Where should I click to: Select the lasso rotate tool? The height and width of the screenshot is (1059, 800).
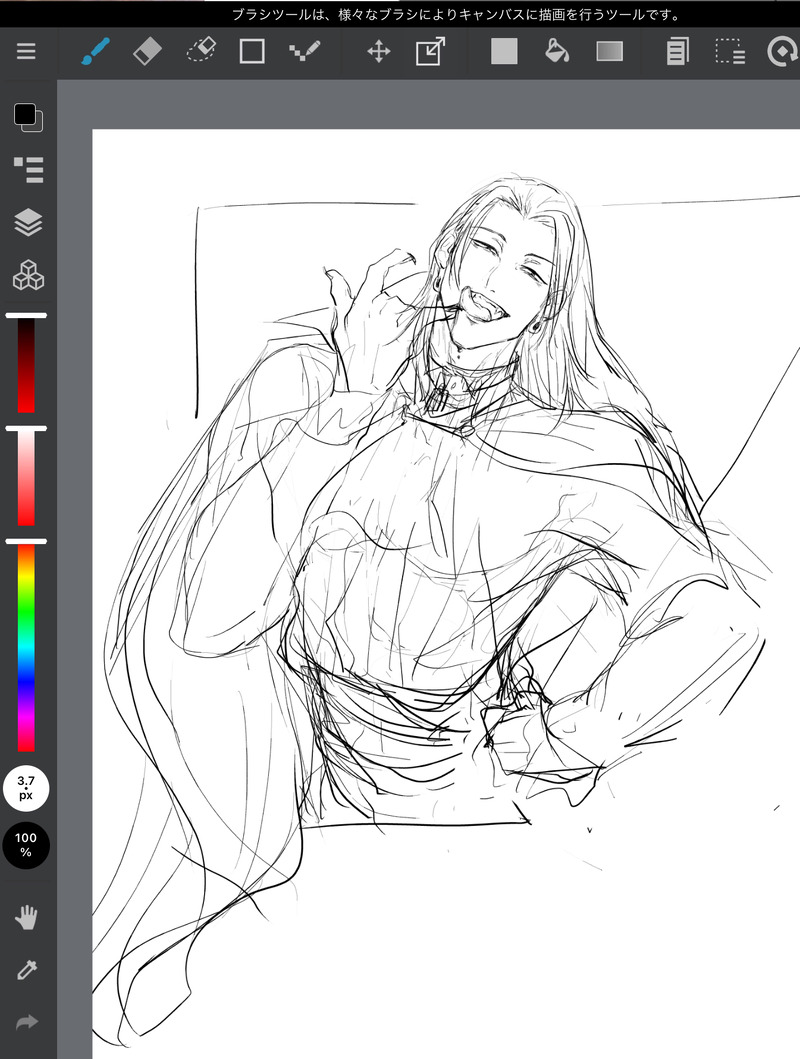(783, 51)
